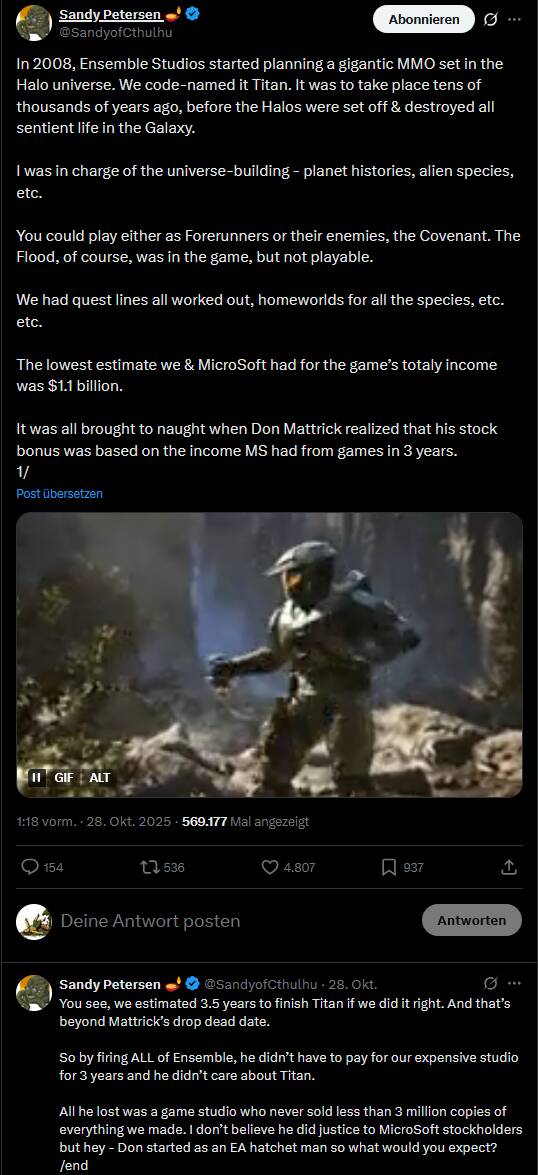Click the reply icon showing 154
The width and height of the screenshot is (538, 1175).
pyautogui.click(x=42, y=867)
